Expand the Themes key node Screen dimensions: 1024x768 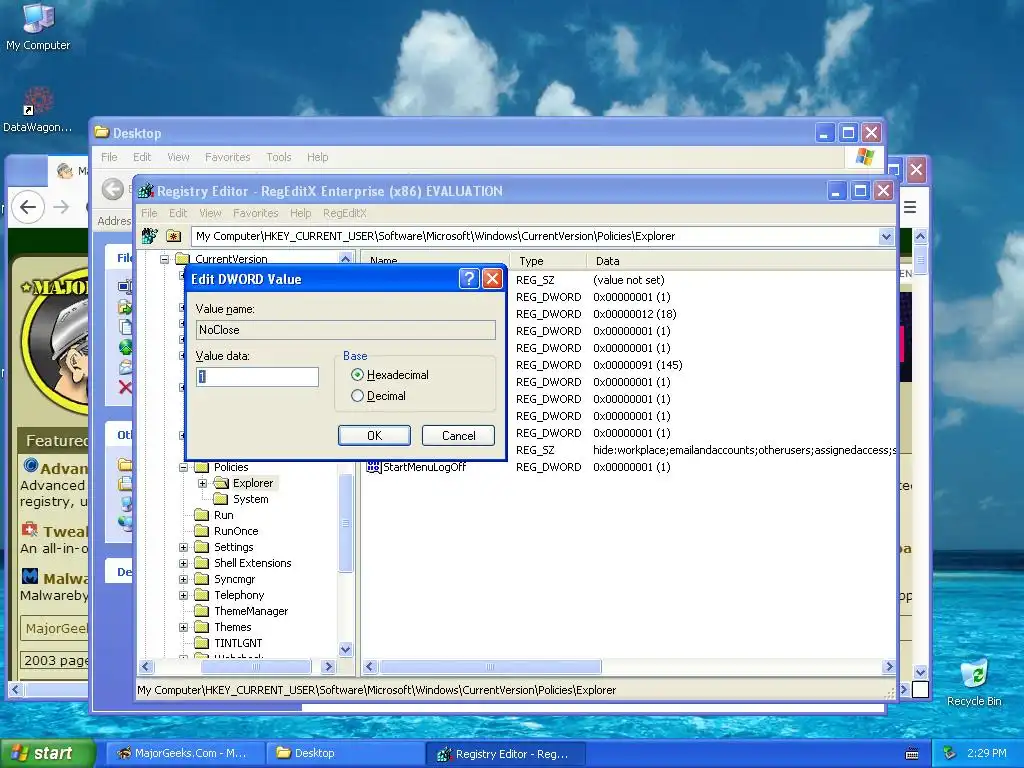[x=184, y=627]
